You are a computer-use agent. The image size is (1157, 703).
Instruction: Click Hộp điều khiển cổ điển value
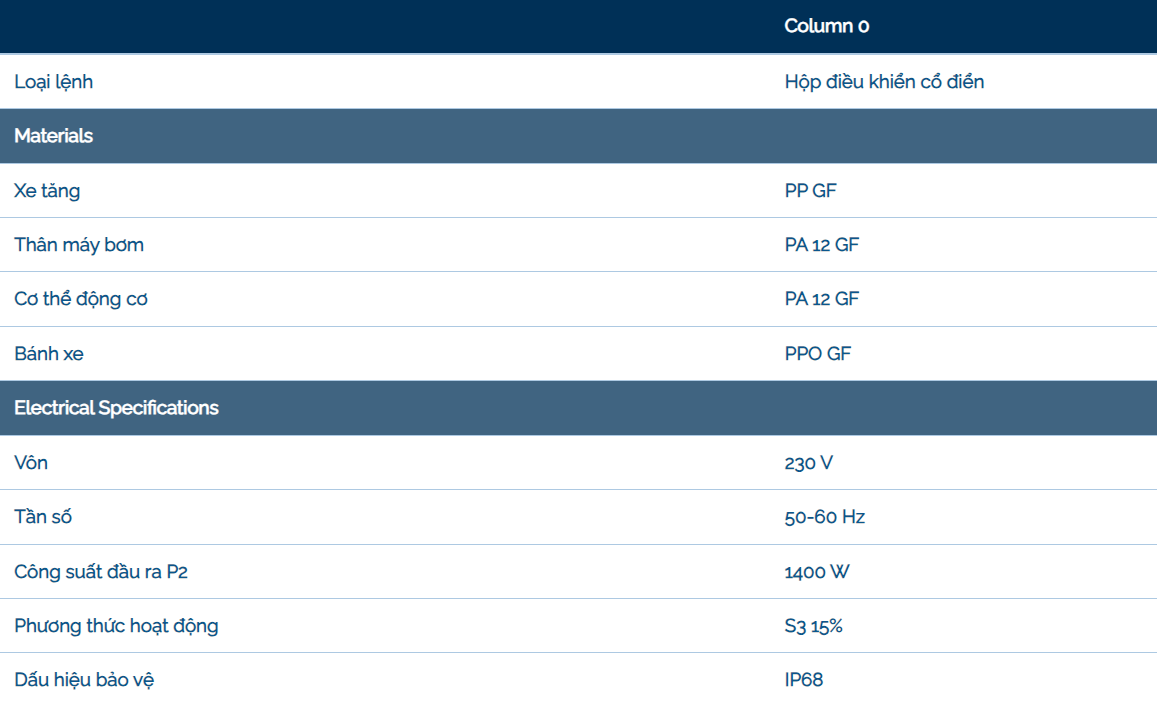click(x=884, y=82)
